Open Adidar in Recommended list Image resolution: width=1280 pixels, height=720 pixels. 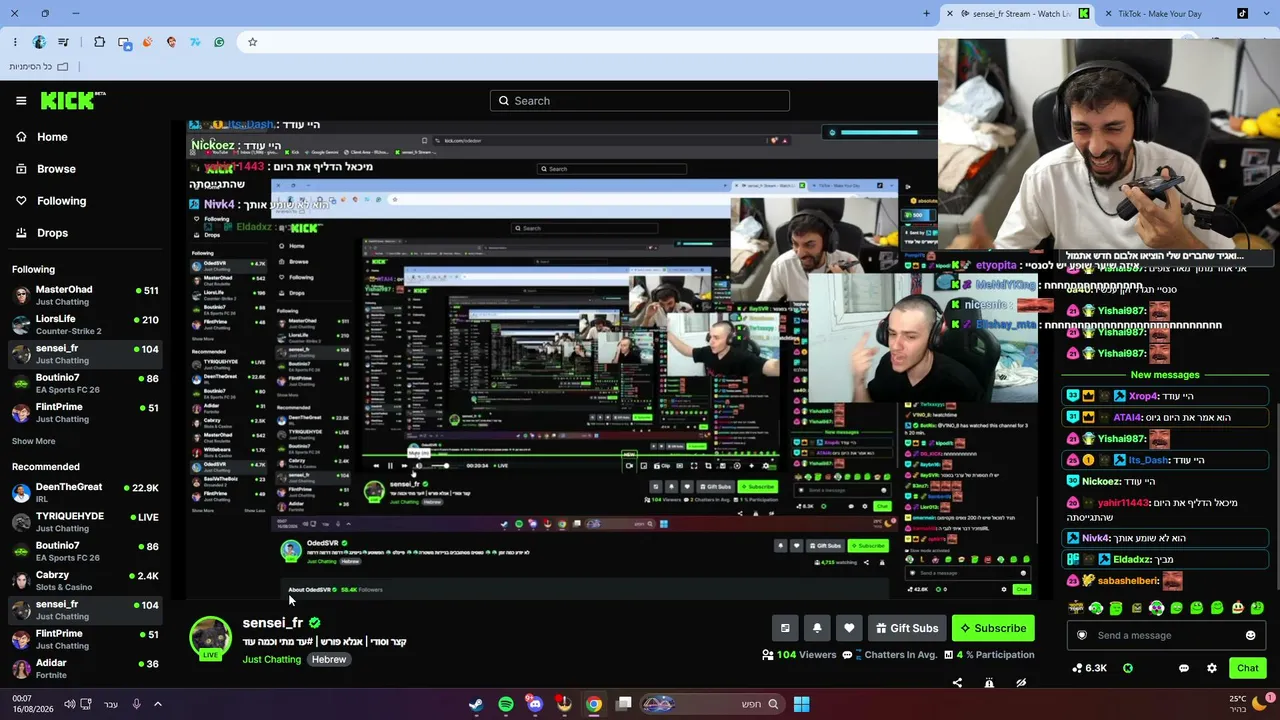(84, 669)
